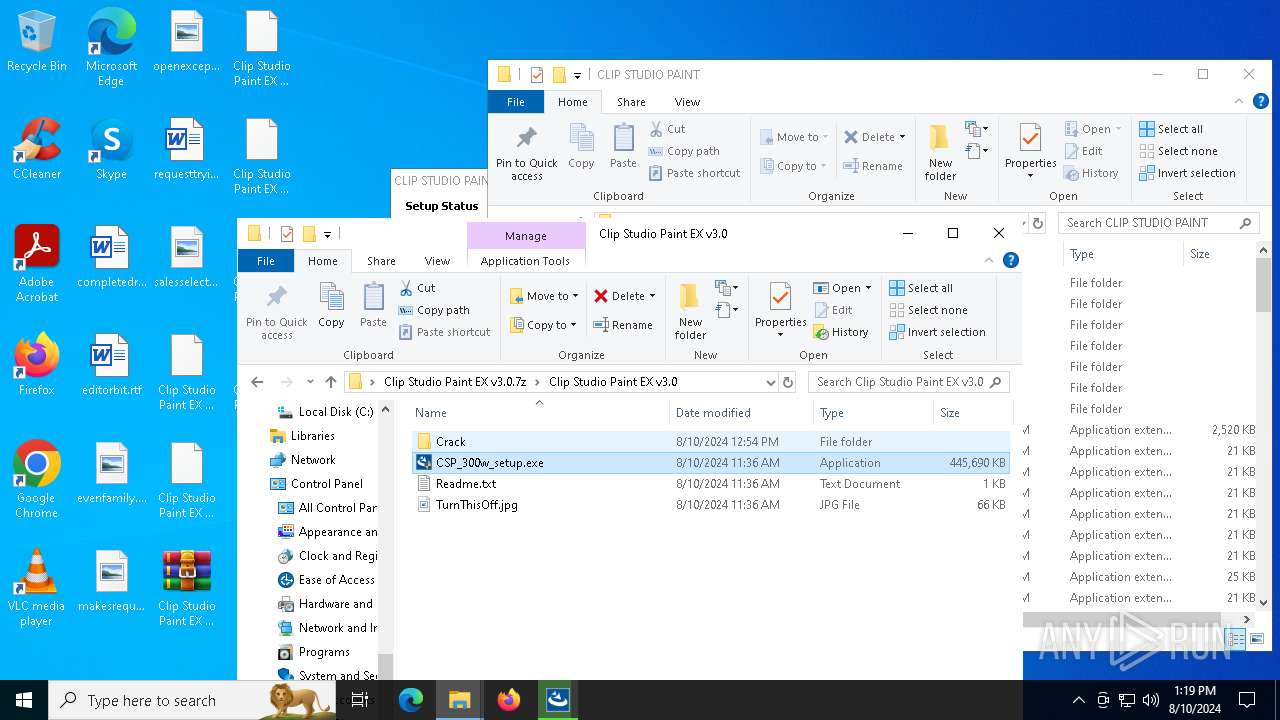Open Application Tools tab
This screenshot has height=720, width=1280.
[525, 261]
